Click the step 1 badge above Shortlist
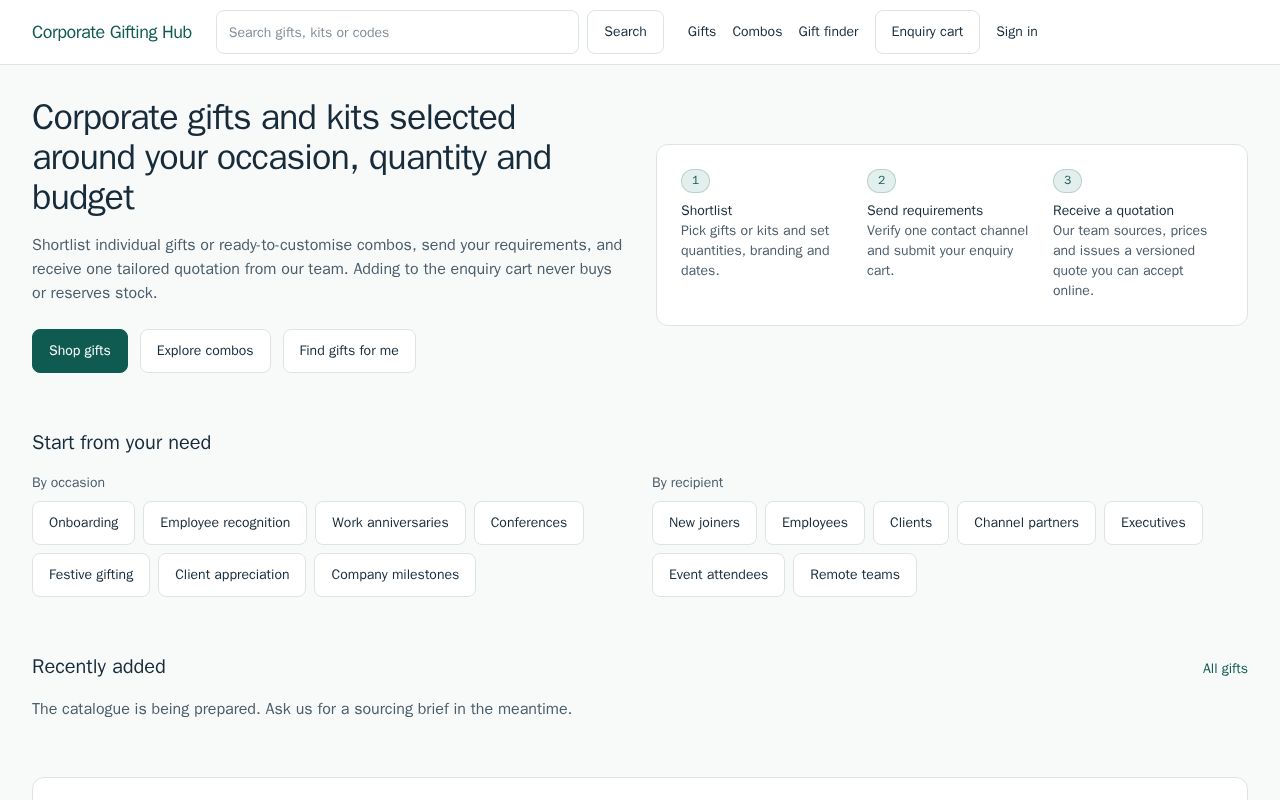 coord(695,181)
